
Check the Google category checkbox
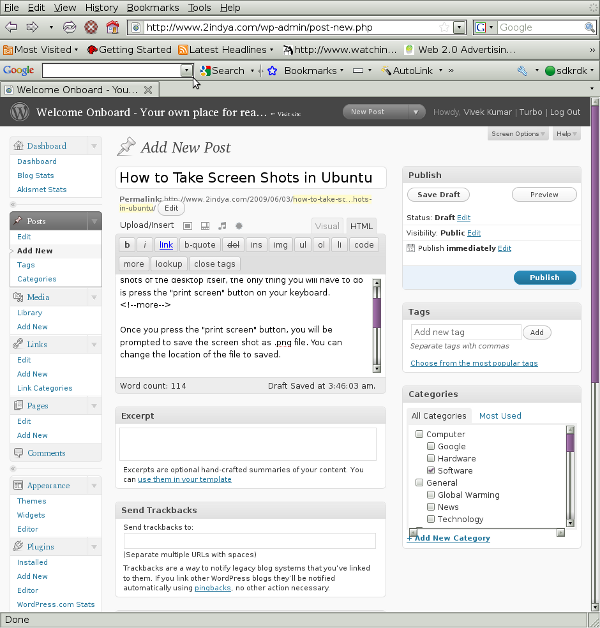coord(431,446)
